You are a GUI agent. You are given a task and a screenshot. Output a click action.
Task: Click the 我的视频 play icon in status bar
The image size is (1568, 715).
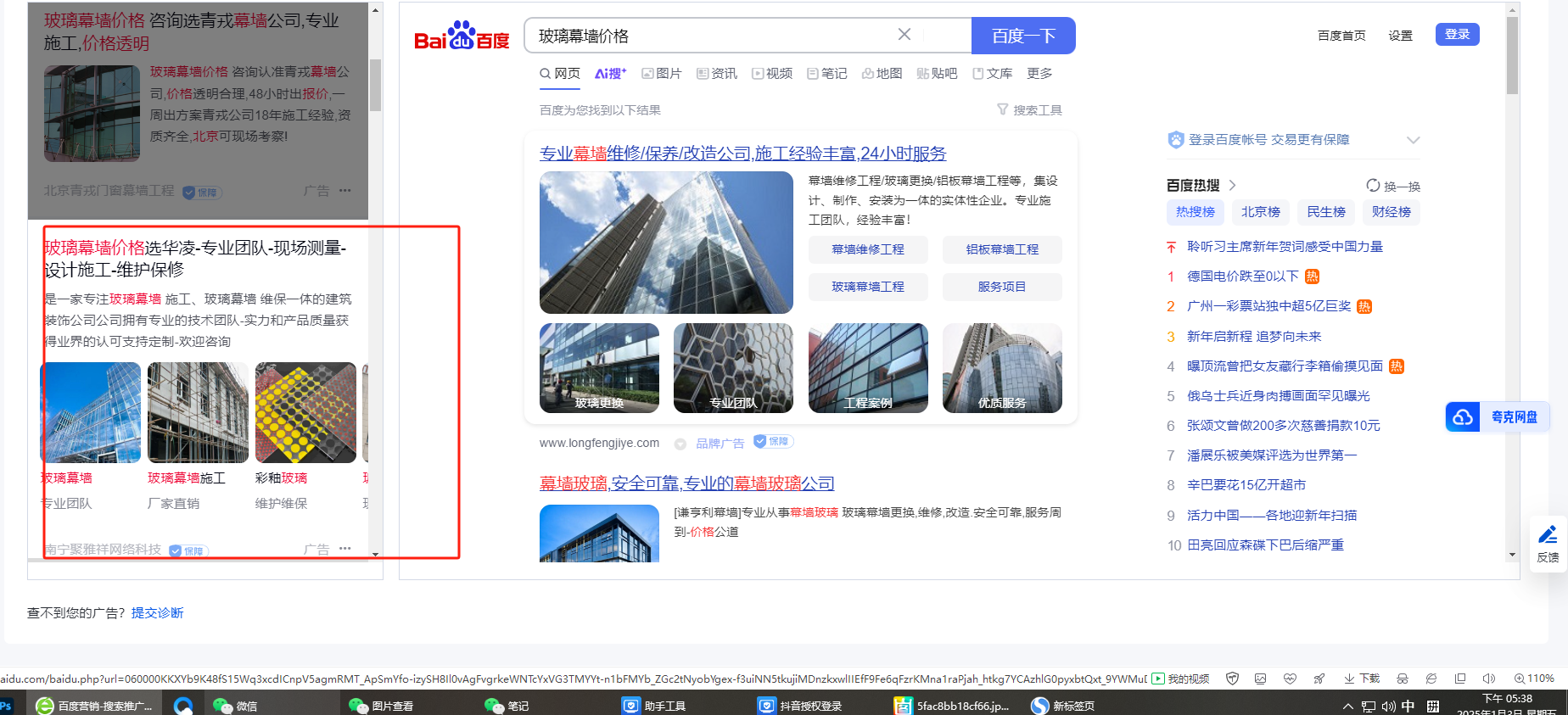(1158, 679)
